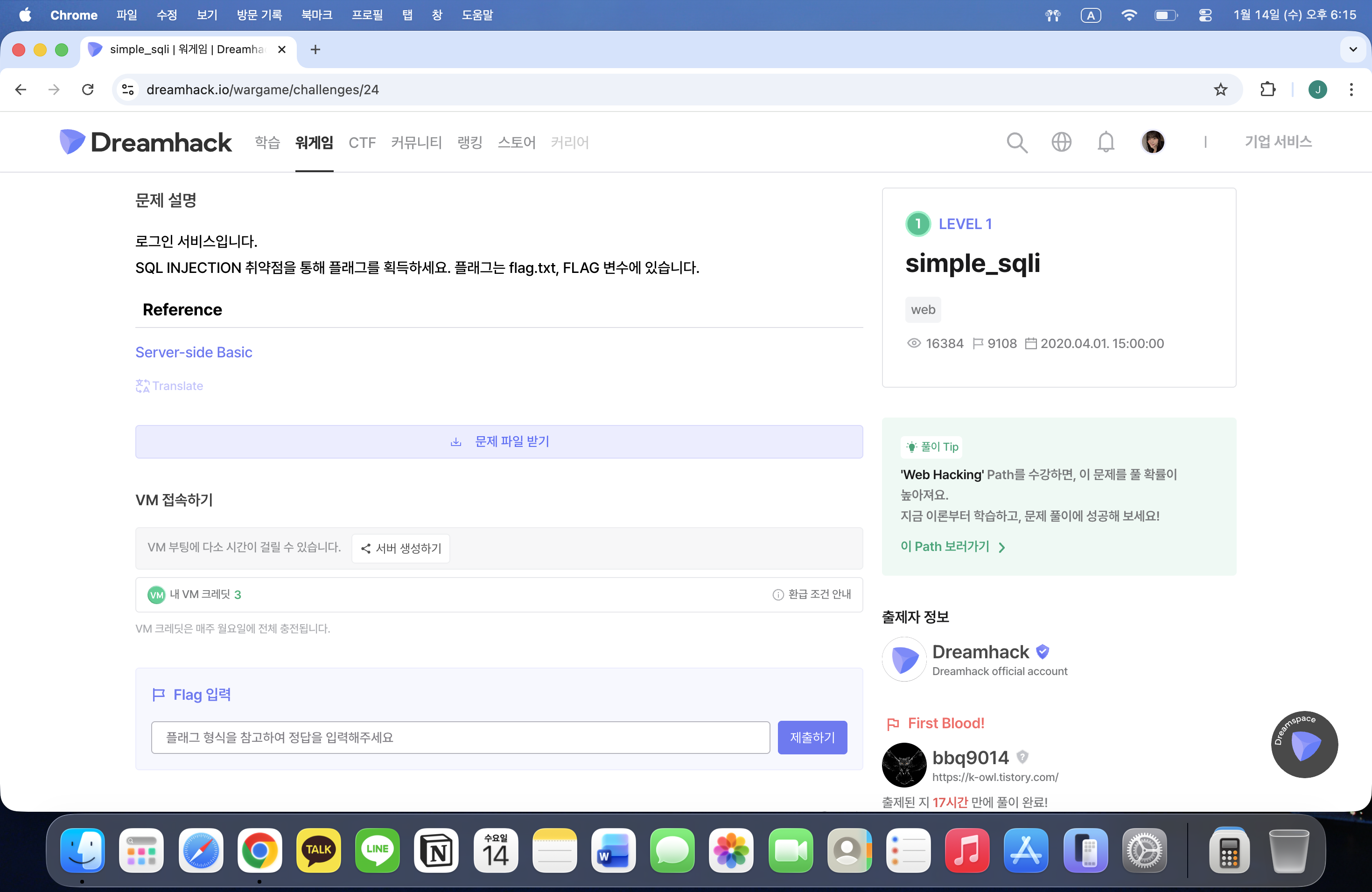The image size is (1372, 892).
Task: Click the 문제 파일 받기 download button
Action: coord(499,441)
